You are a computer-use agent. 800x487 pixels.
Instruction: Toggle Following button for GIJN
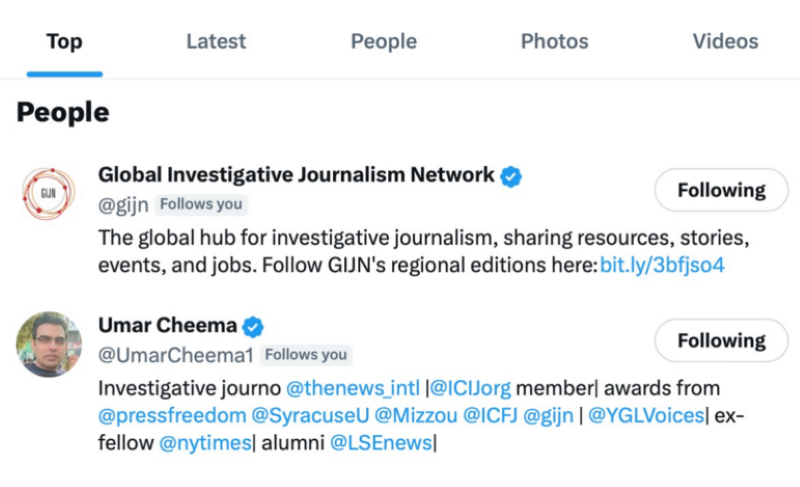pyautogui.click(x=720, y=190)
